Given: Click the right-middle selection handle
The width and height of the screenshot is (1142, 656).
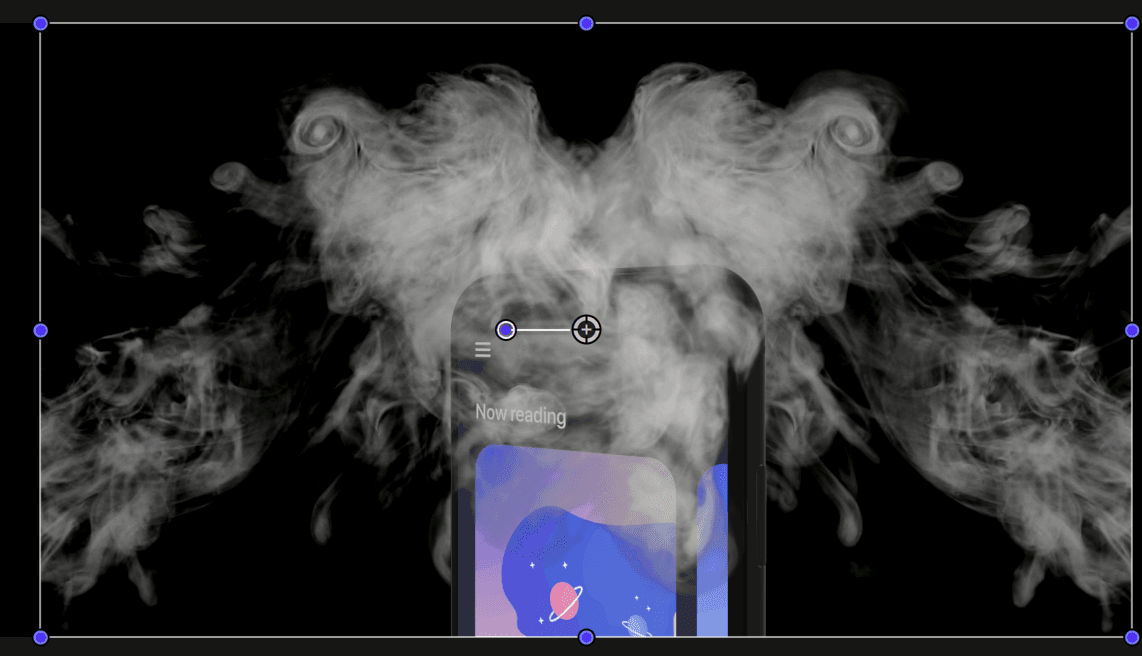Looking at the screenshot, I should coord(1131,329).
